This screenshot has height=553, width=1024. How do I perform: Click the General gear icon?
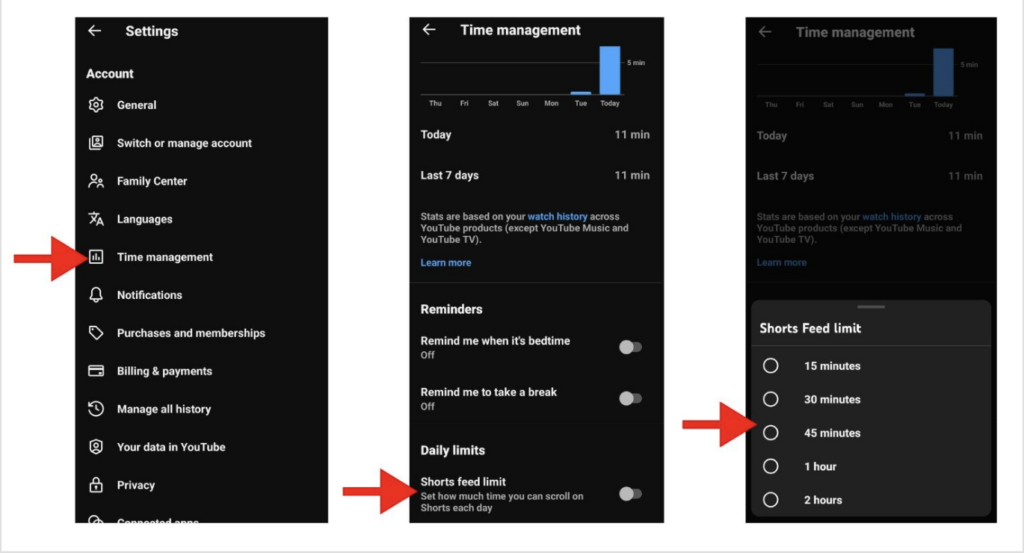[x=96, y=105]
